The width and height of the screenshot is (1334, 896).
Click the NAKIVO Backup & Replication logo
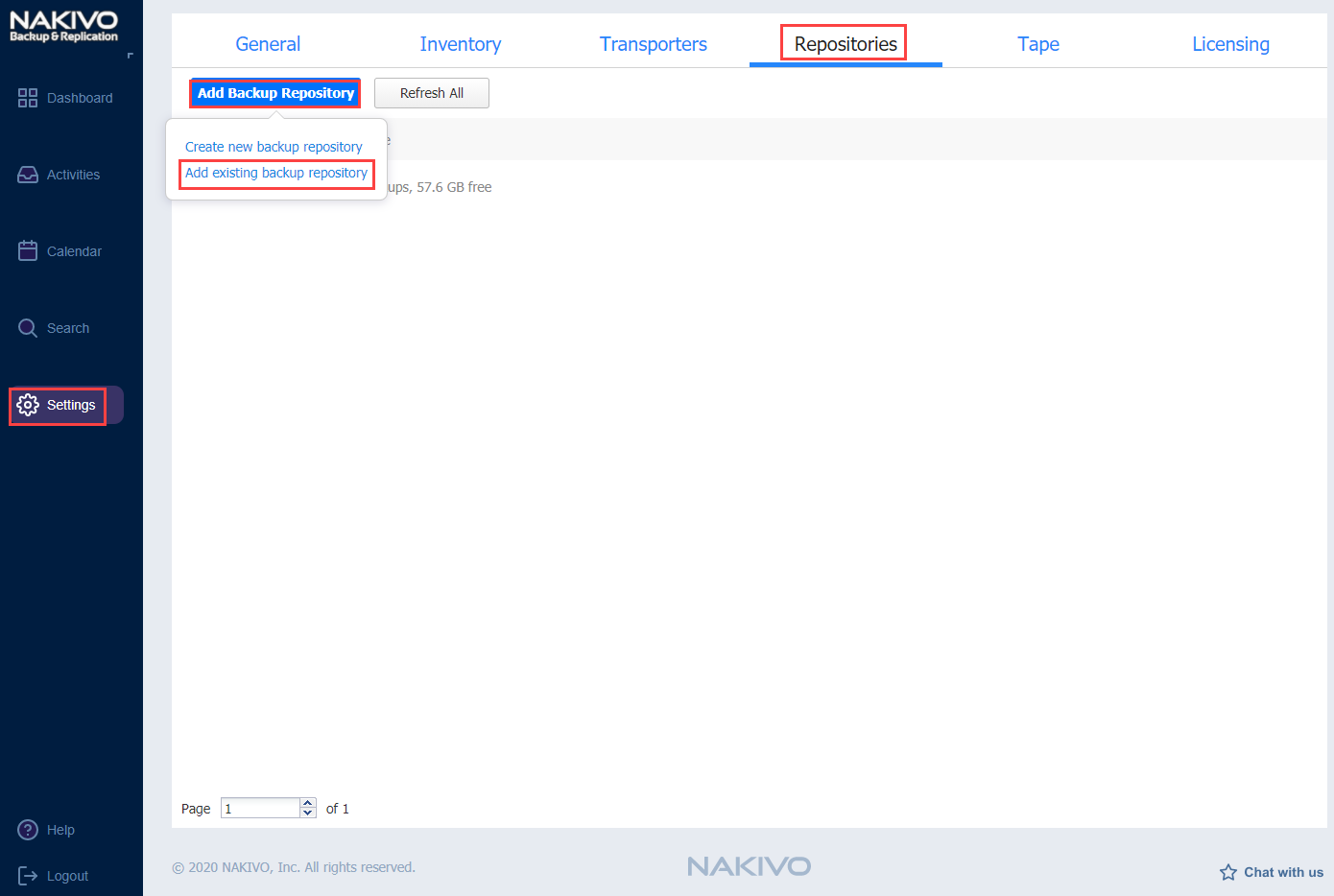click(63, 26)
